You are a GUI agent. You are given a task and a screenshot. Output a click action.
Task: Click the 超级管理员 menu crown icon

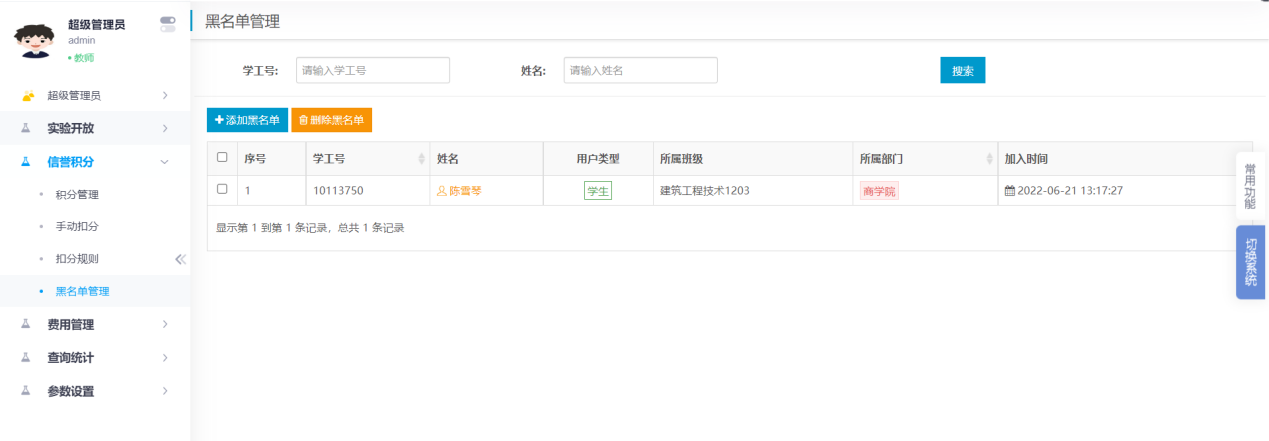coord(28,96)
